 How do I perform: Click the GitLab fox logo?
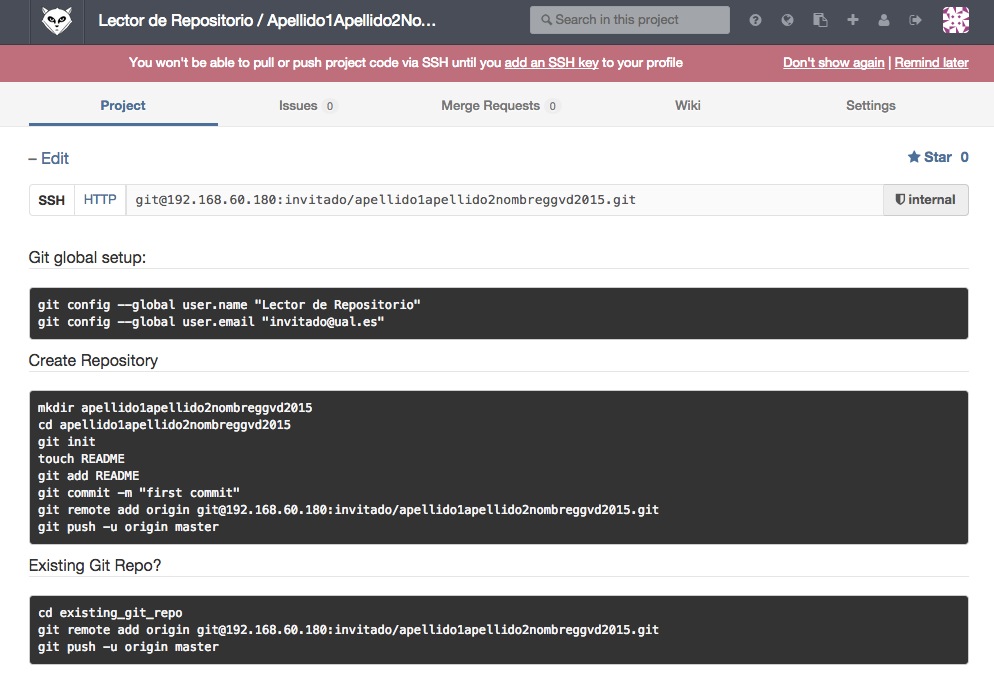point(57,21)
